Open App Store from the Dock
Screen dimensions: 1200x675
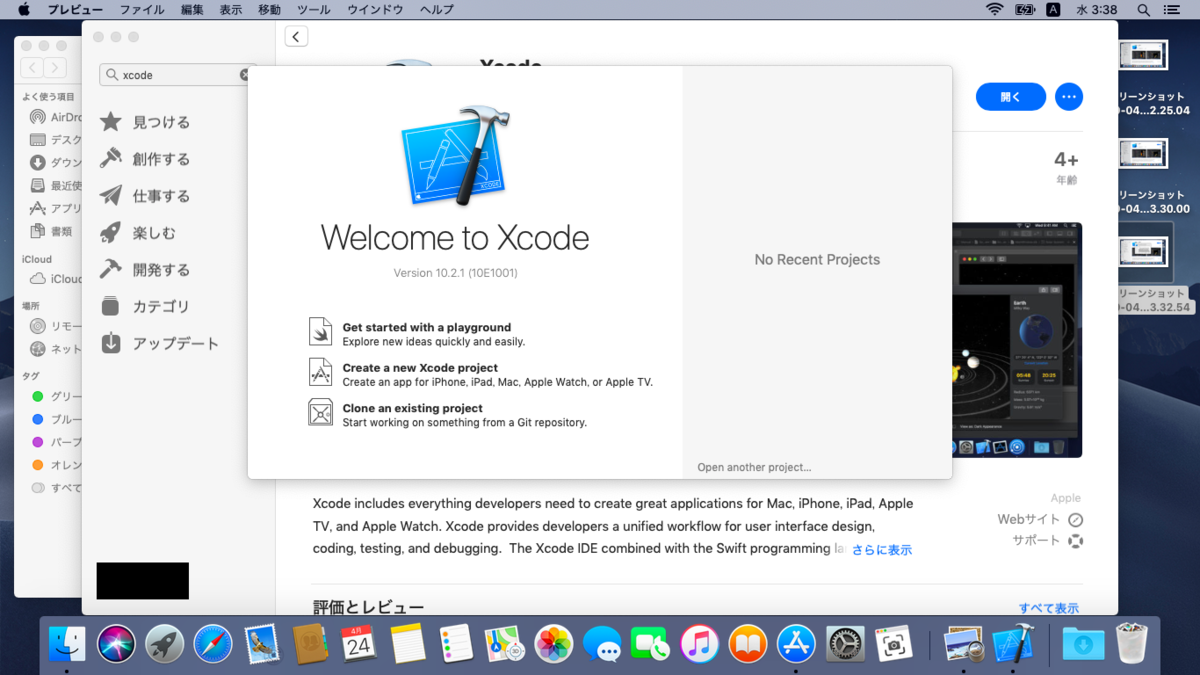click(797, 644)
